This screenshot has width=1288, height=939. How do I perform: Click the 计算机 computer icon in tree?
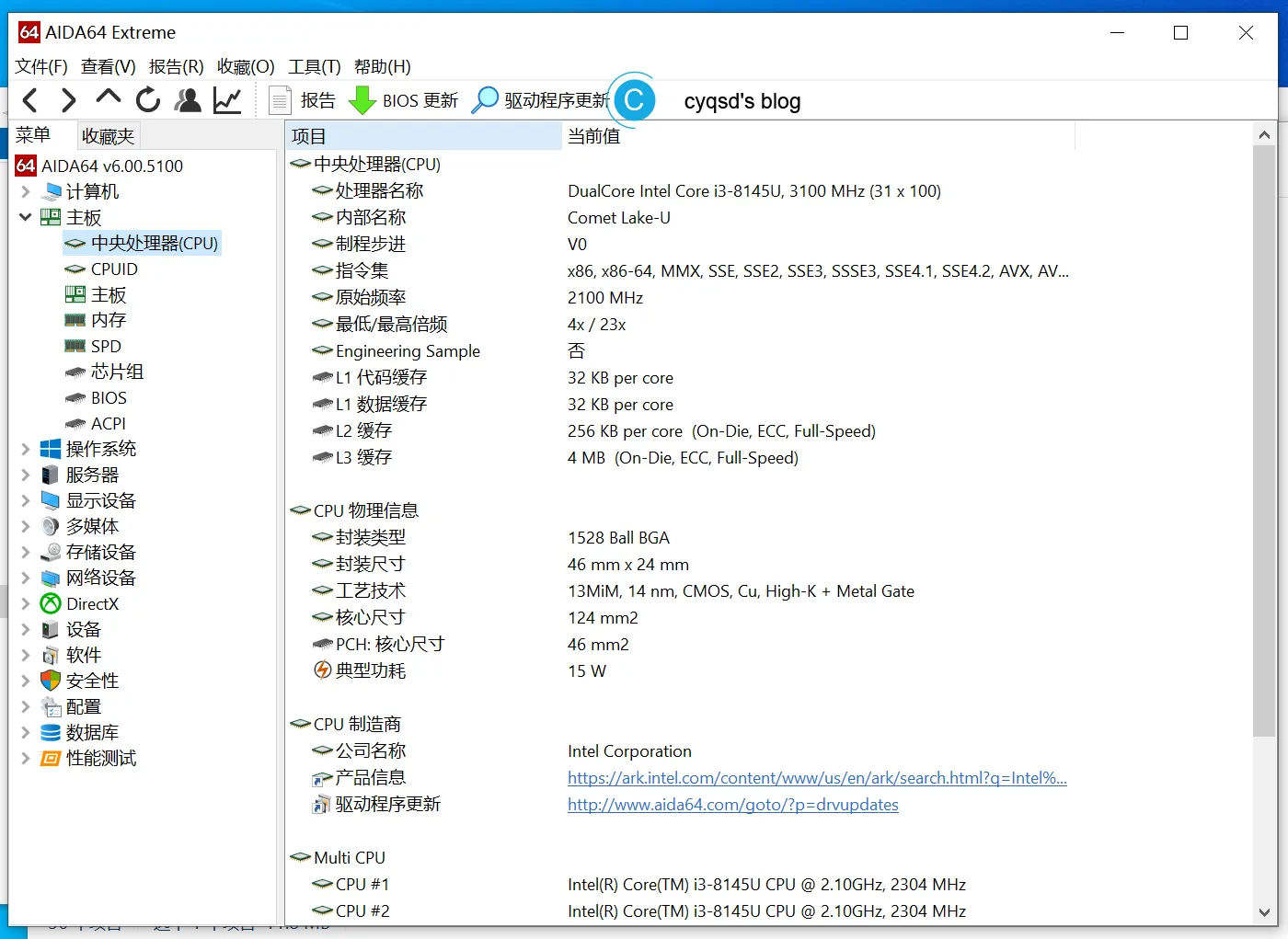(52, 191)
